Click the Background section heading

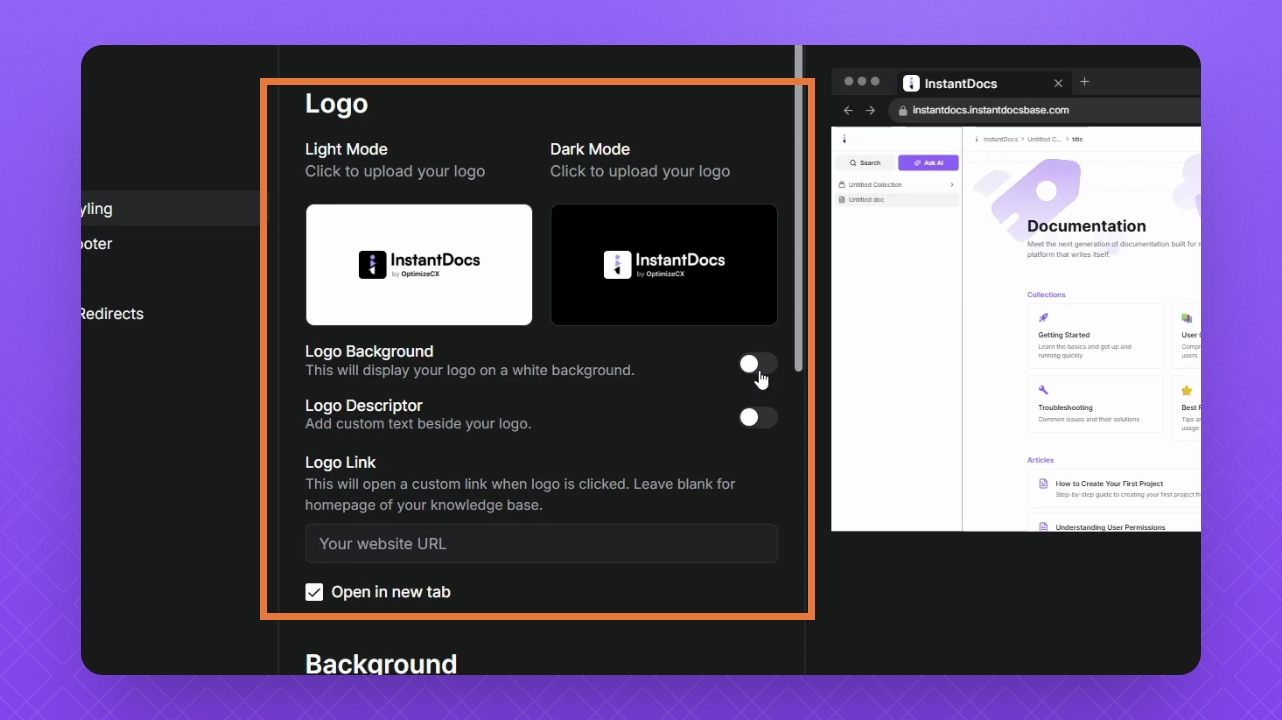(x=381, y=663)
